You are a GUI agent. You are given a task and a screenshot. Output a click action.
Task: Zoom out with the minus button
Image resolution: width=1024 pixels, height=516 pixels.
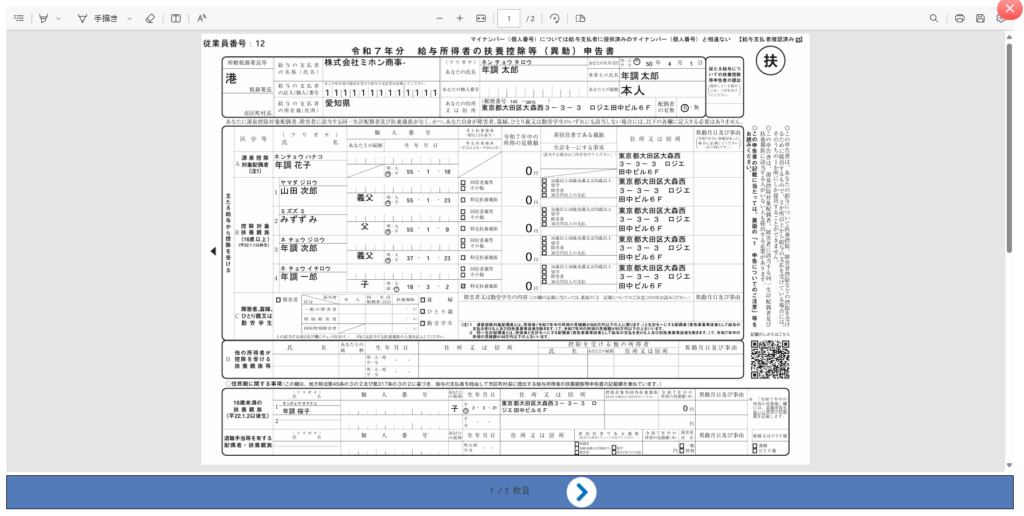[x=439, y=18]
